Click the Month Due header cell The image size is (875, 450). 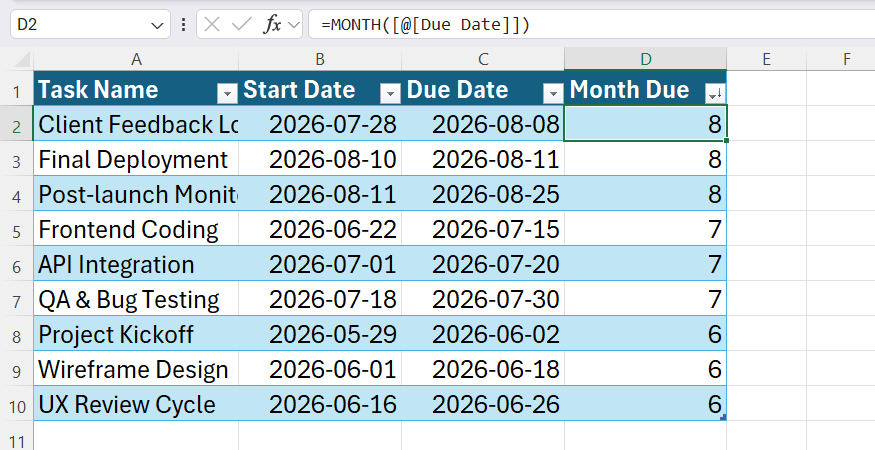[x=646, y=88]
